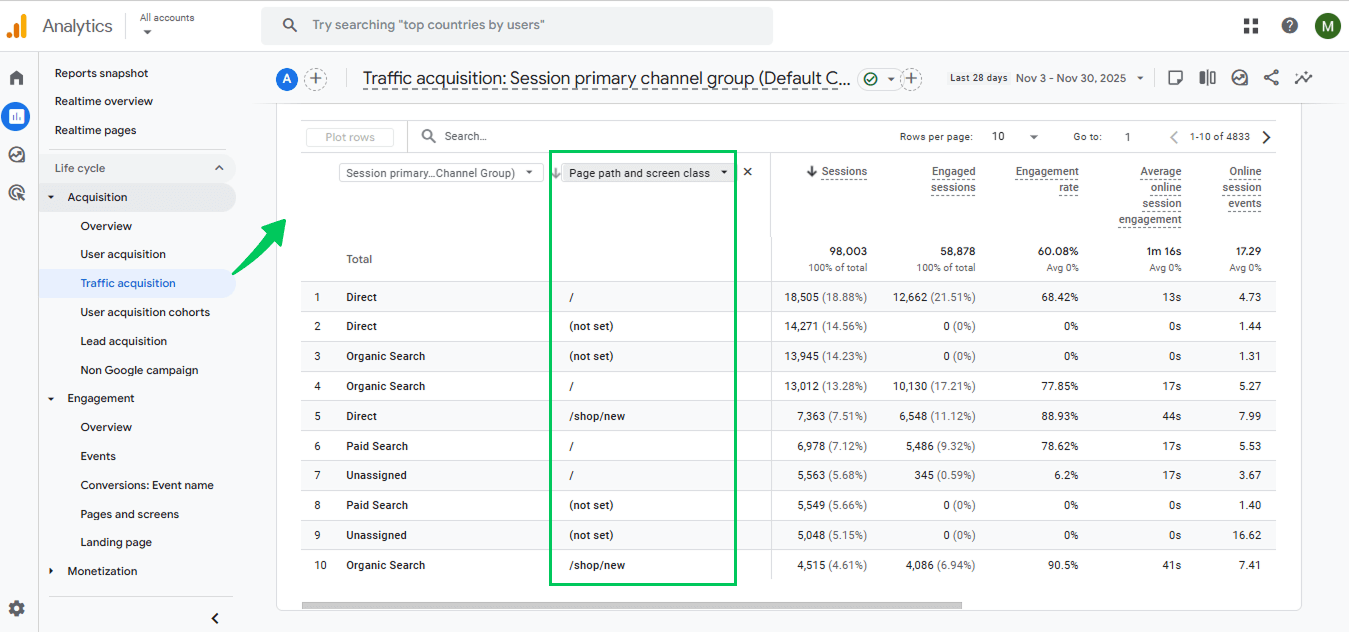This screenshot has width=1349, height=632.
Task: Sort table by Sessions column header
Action: (843, 172)
